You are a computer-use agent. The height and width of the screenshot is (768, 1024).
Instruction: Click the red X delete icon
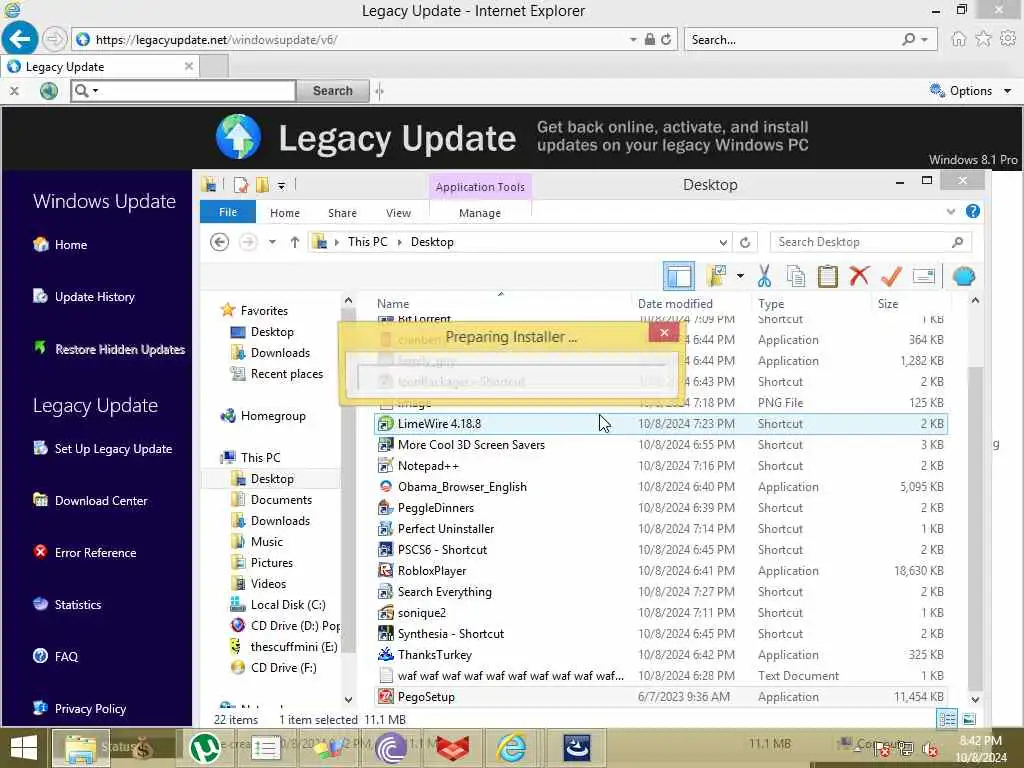[859, 276]
